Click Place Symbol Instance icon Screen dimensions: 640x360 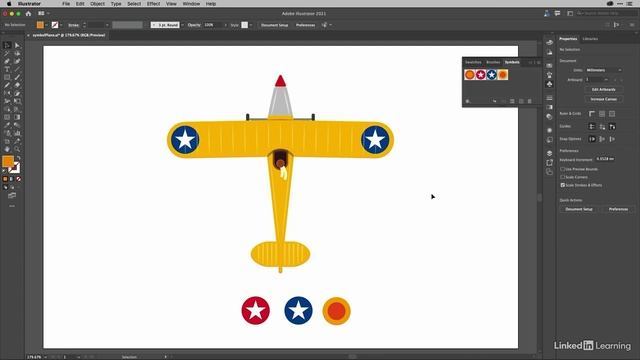tap(494, 101)
